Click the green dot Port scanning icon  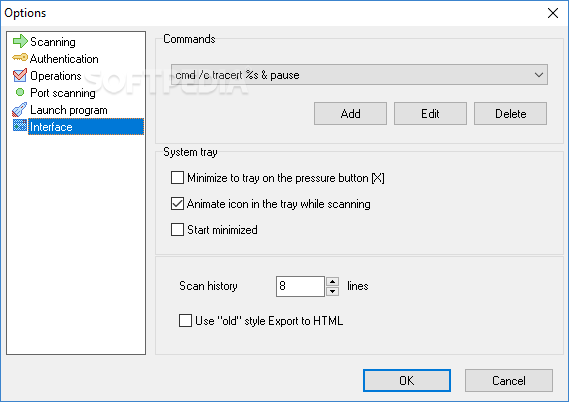coord(20,92)
